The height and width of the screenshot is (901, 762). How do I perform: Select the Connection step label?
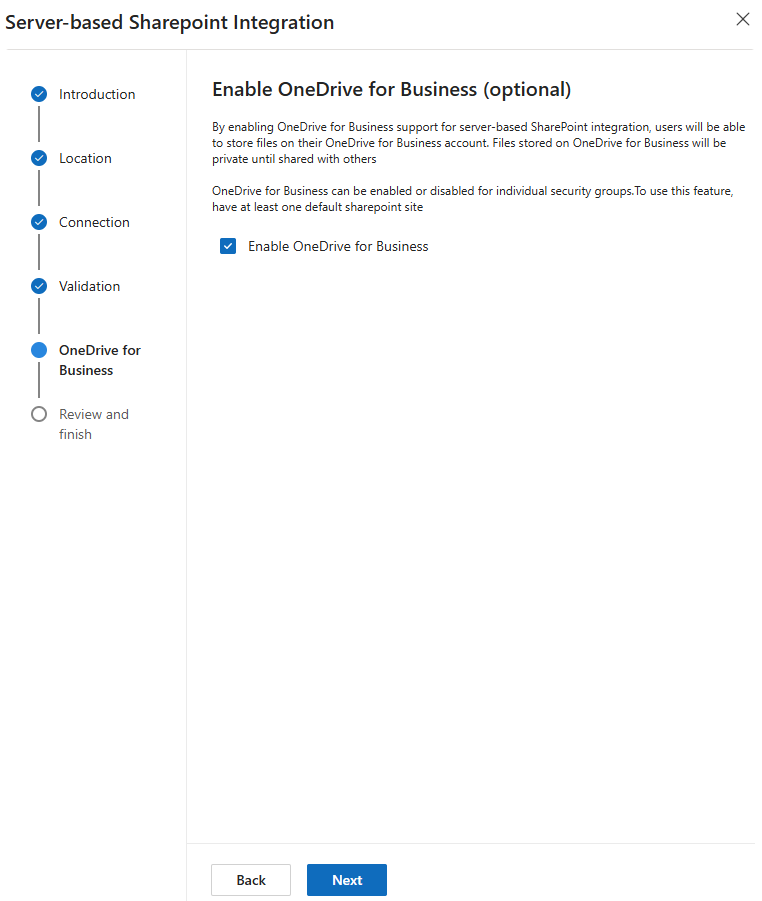[x=94, y=222]
